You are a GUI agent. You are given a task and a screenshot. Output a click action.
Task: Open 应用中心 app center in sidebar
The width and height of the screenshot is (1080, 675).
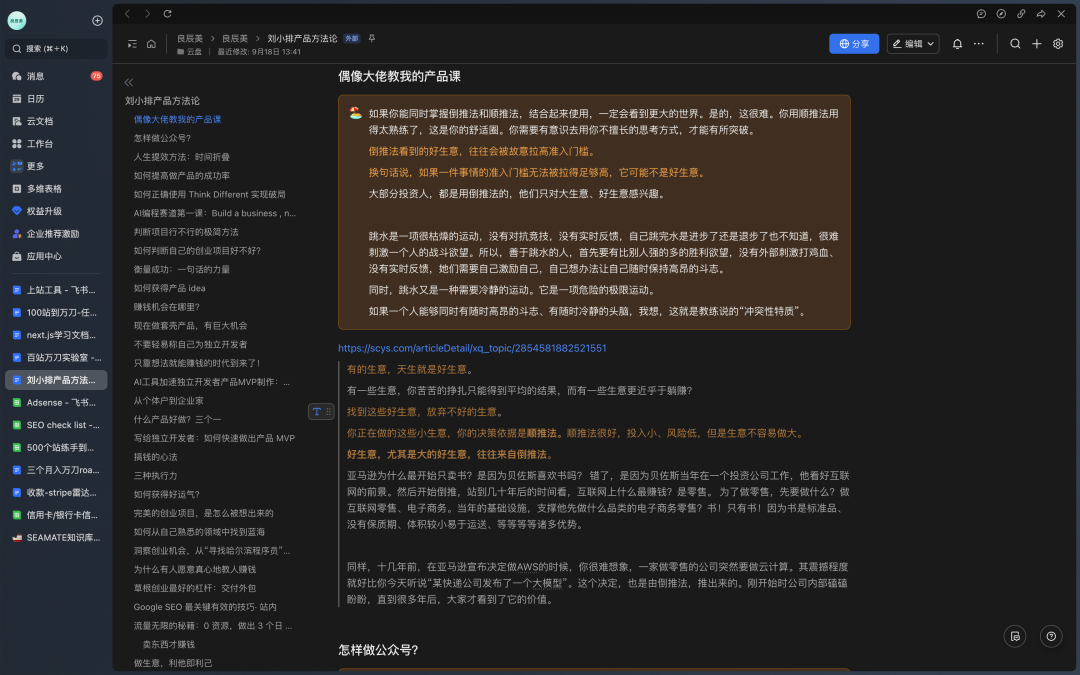(56, 256)
